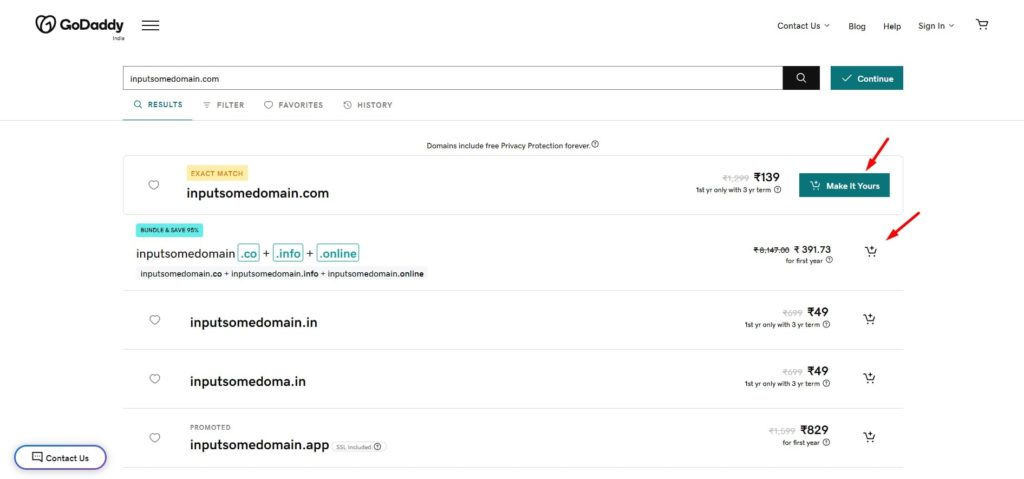
Task: Click the inputsomedoma.in domain name
Action: (248, 381)
